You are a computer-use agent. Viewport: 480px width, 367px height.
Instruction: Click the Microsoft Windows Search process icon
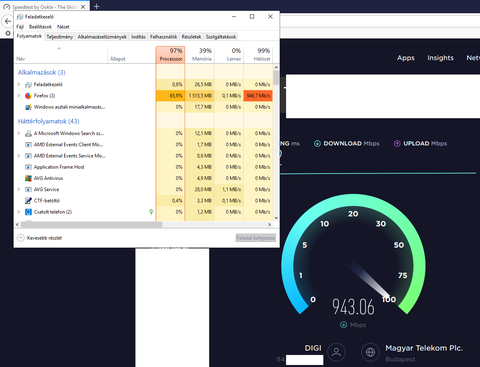click(28, 133)
